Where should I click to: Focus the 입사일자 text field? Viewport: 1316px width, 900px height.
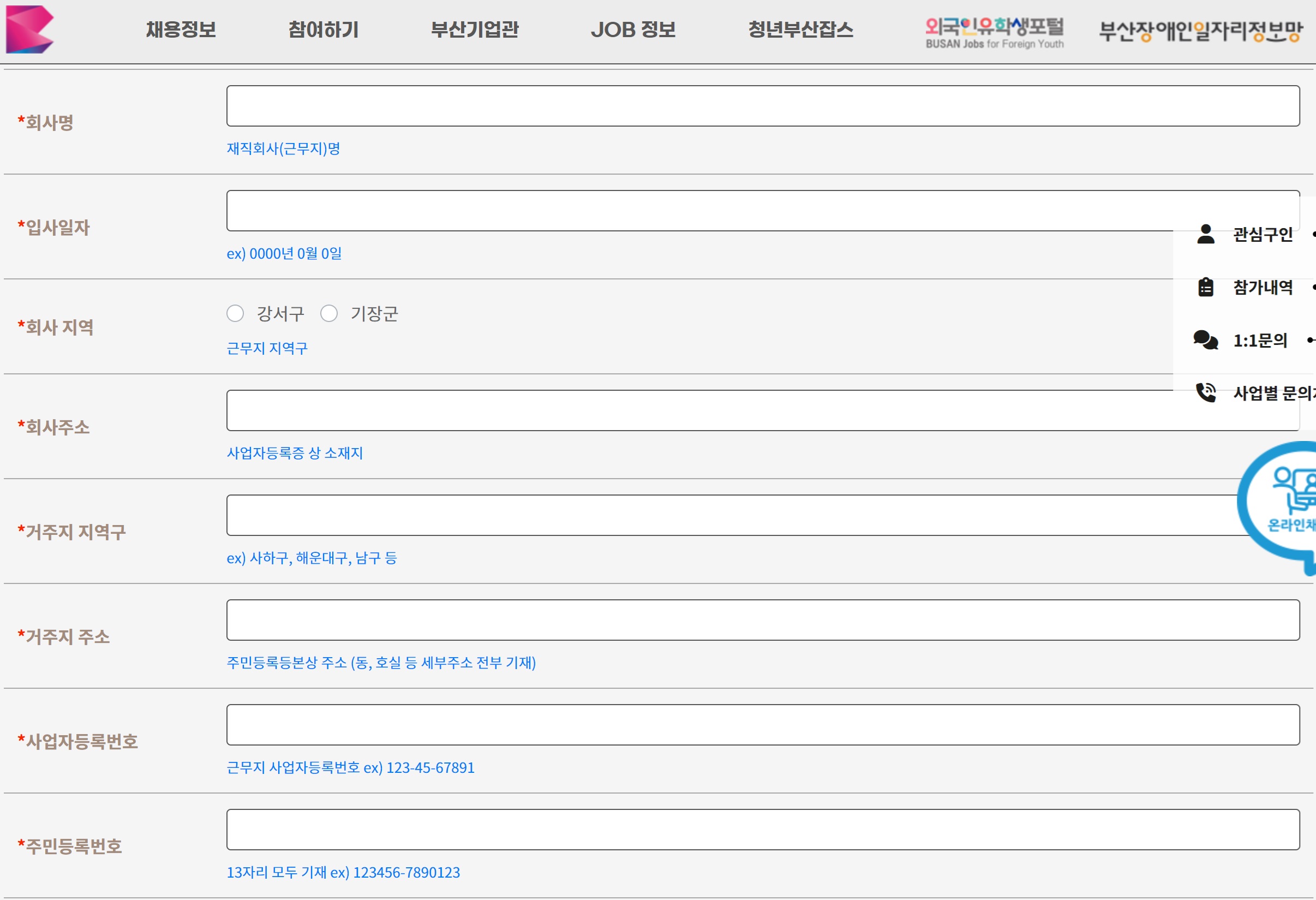679,211
